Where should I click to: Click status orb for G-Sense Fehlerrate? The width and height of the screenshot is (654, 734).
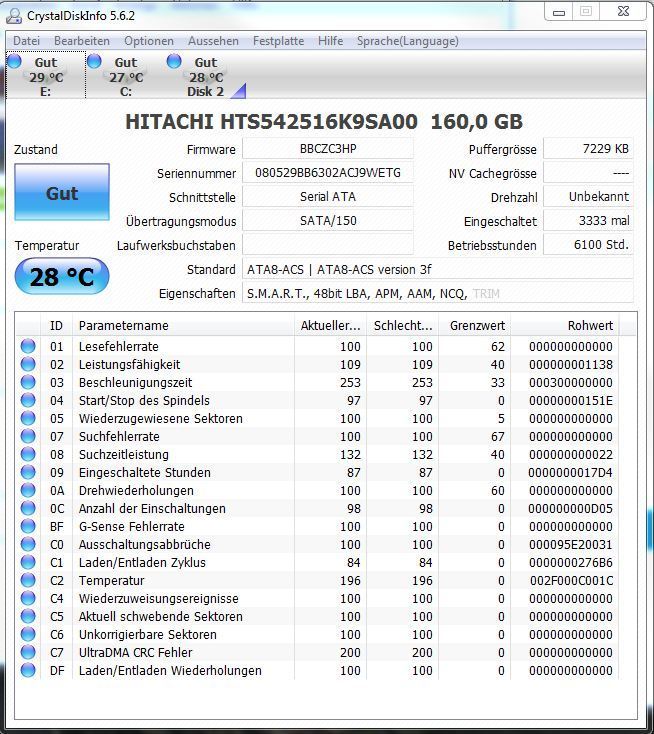28,526
